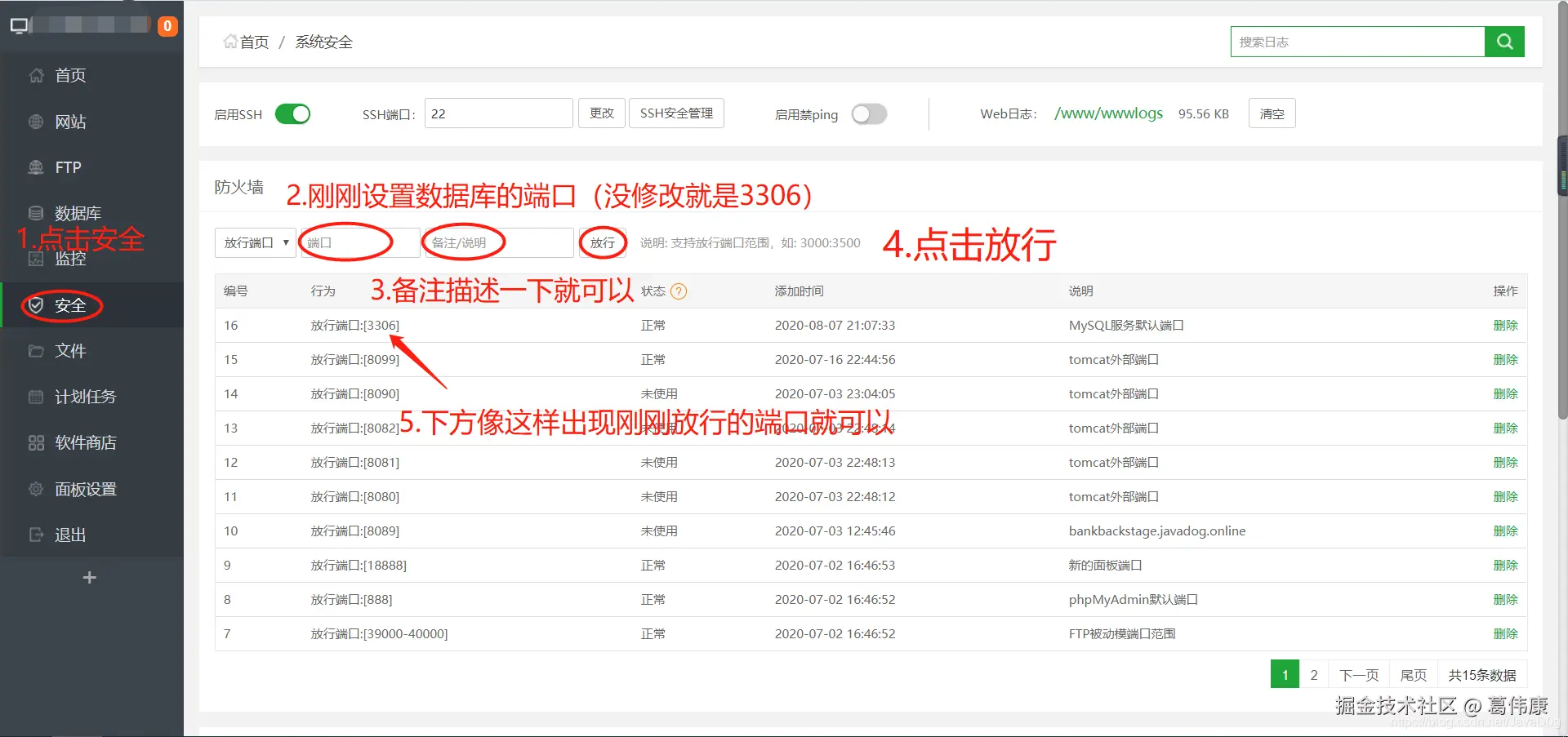Delete the port 3306 rule

tap(1505, 325)
